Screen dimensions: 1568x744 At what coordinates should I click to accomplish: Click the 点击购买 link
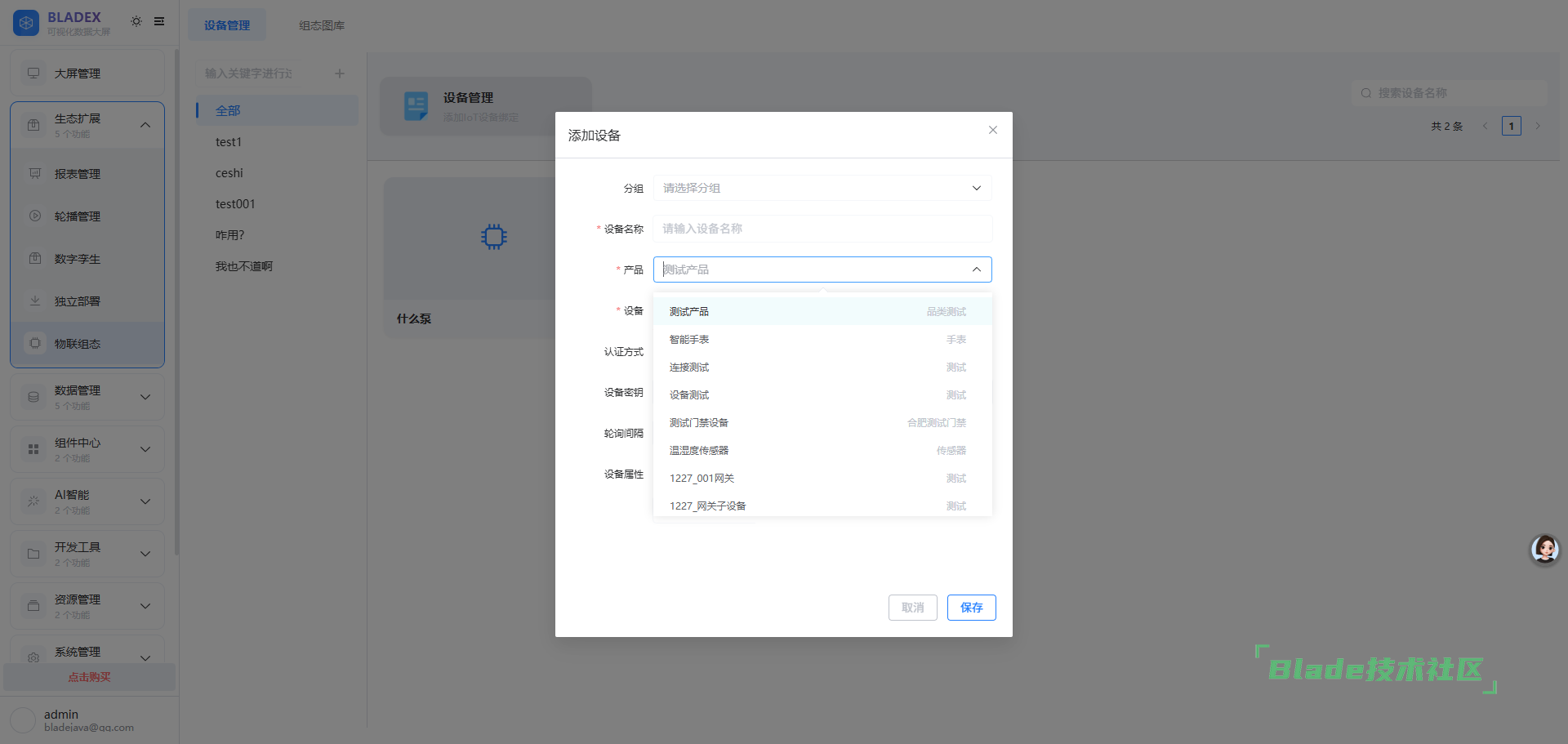point(89,677)
